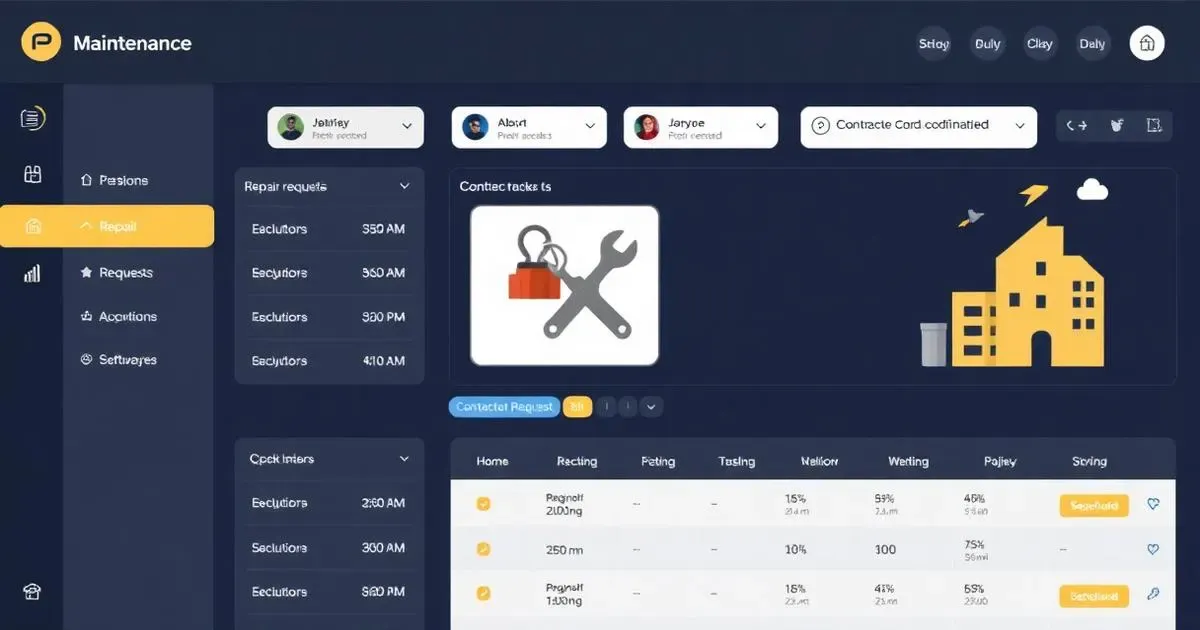Switch to the Duly tab in the top bar
Viewport: 1200px width, 630px height.
(988, 44)
